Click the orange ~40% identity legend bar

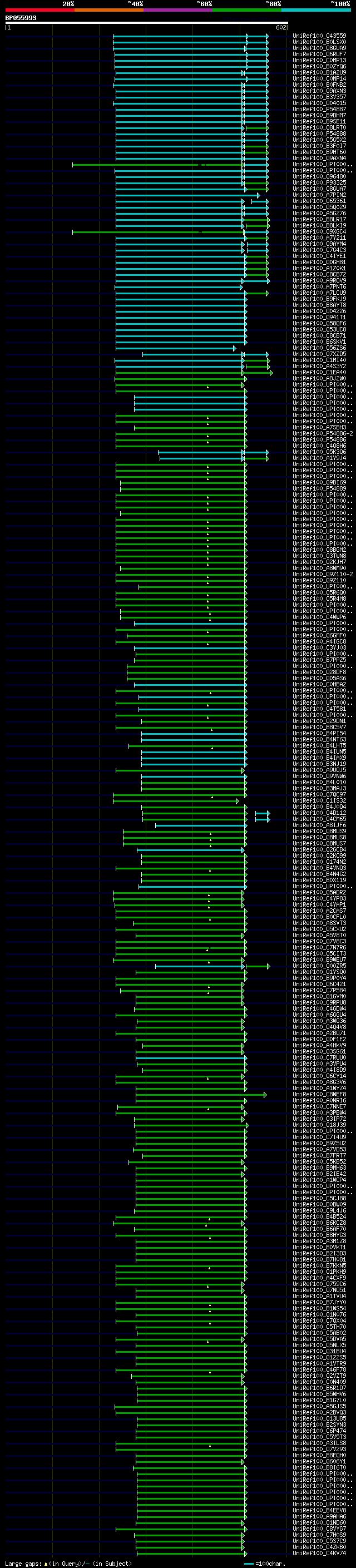109,10
